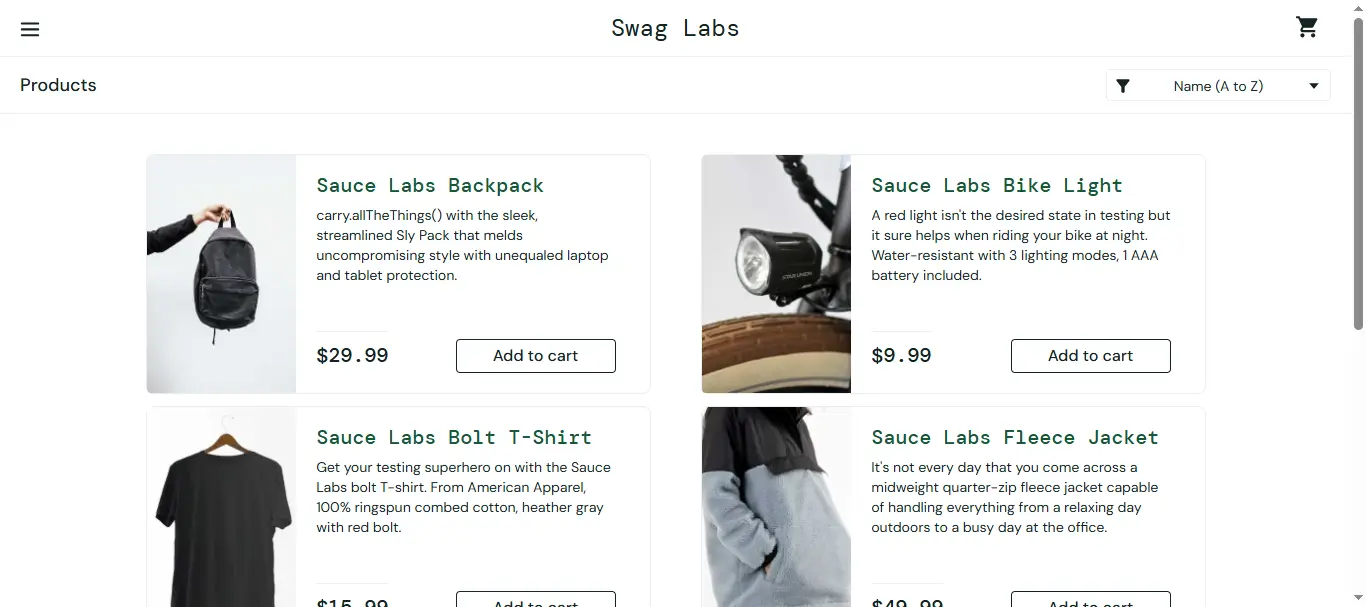Image resolution: width=1366 pixels, height=607 pixels.
Task: Click the Backpack $29.99 price
Action: click(x=352, y=355)
